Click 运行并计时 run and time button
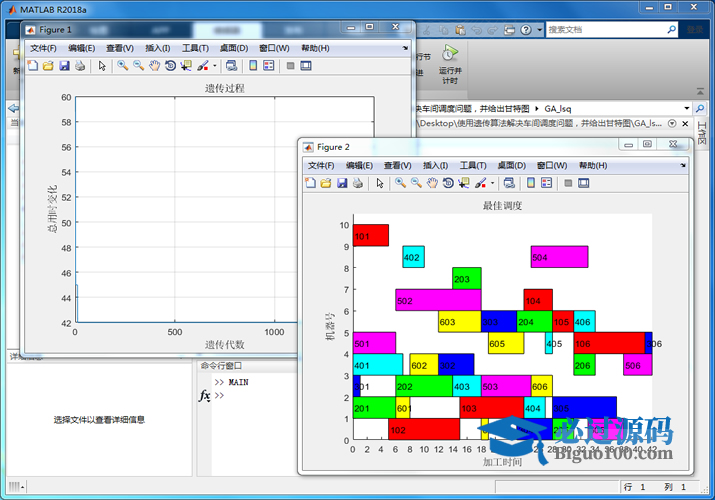 pyautogui.click(x=450, y=64)
